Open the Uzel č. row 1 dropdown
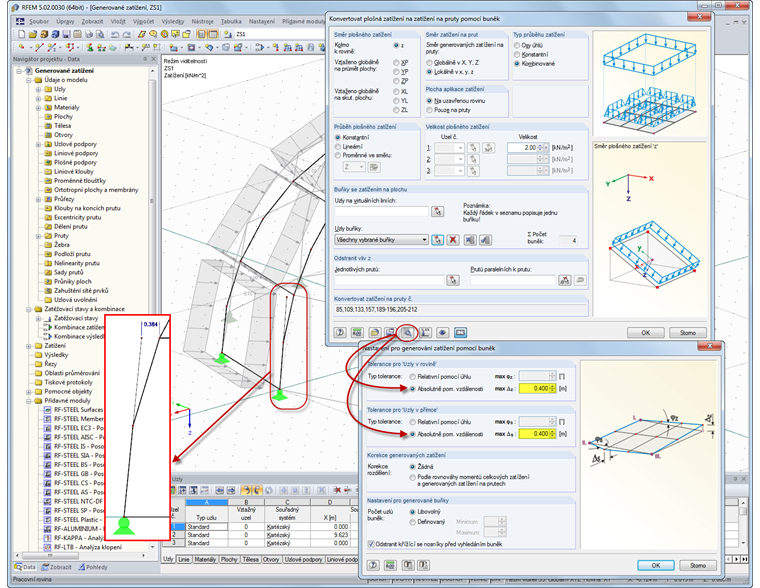Viewport: 760px width, 588px height. (x=460, y=147)
